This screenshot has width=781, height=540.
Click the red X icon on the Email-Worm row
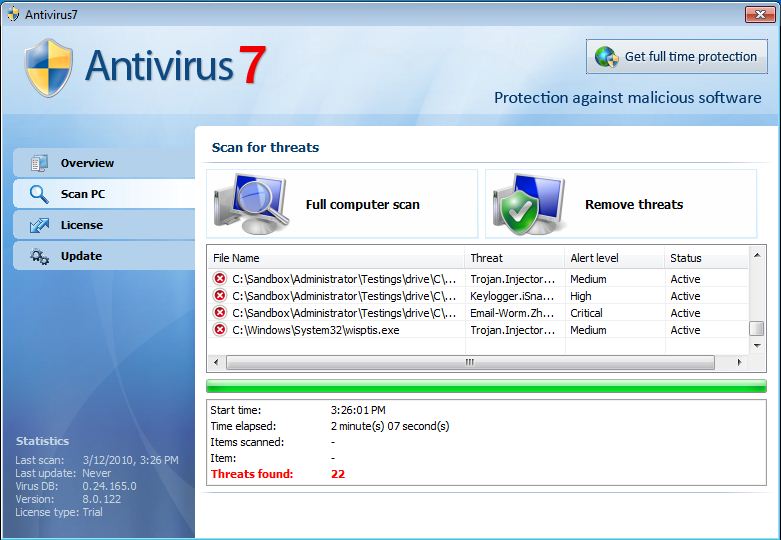click(220, 312)
